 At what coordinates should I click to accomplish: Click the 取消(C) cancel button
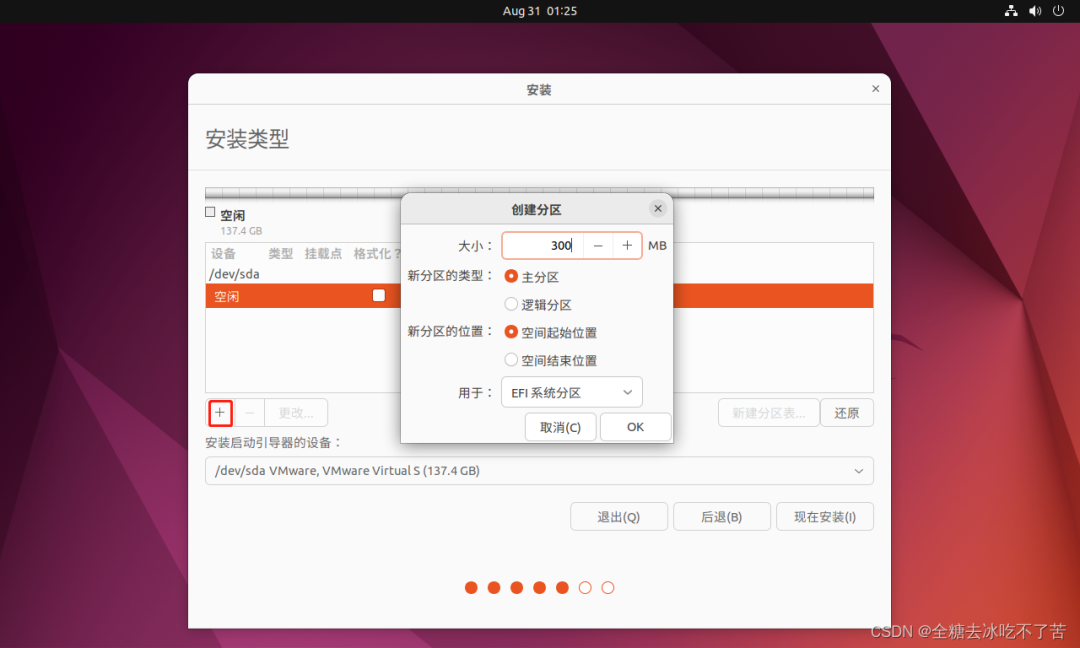click(560, 427)
